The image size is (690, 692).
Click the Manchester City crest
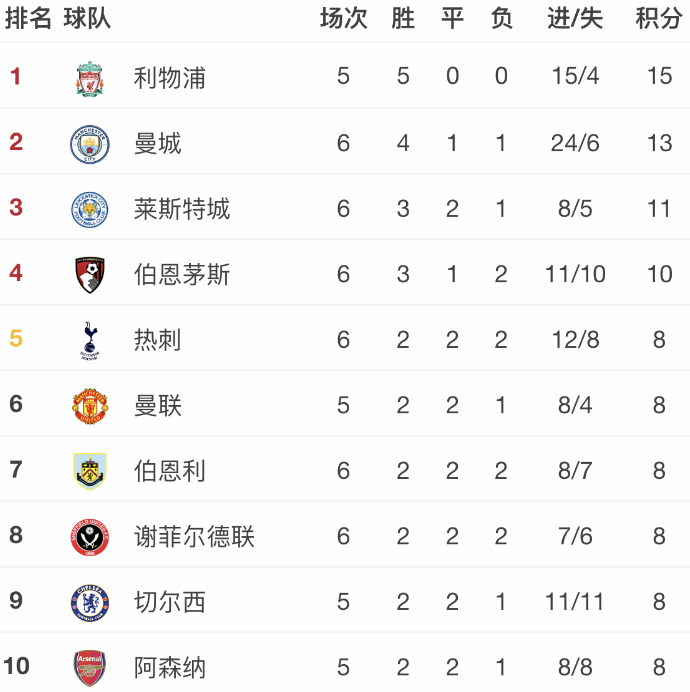point(90,144)
